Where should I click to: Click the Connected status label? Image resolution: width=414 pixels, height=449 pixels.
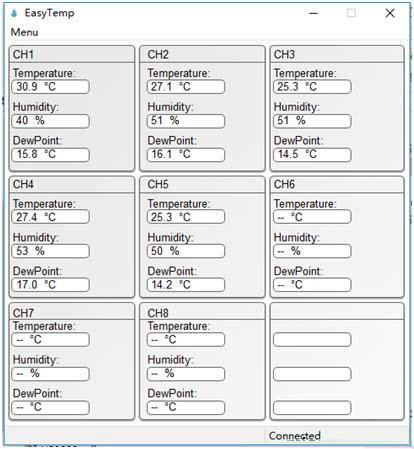pyautogui.click(x=295, y=436)
